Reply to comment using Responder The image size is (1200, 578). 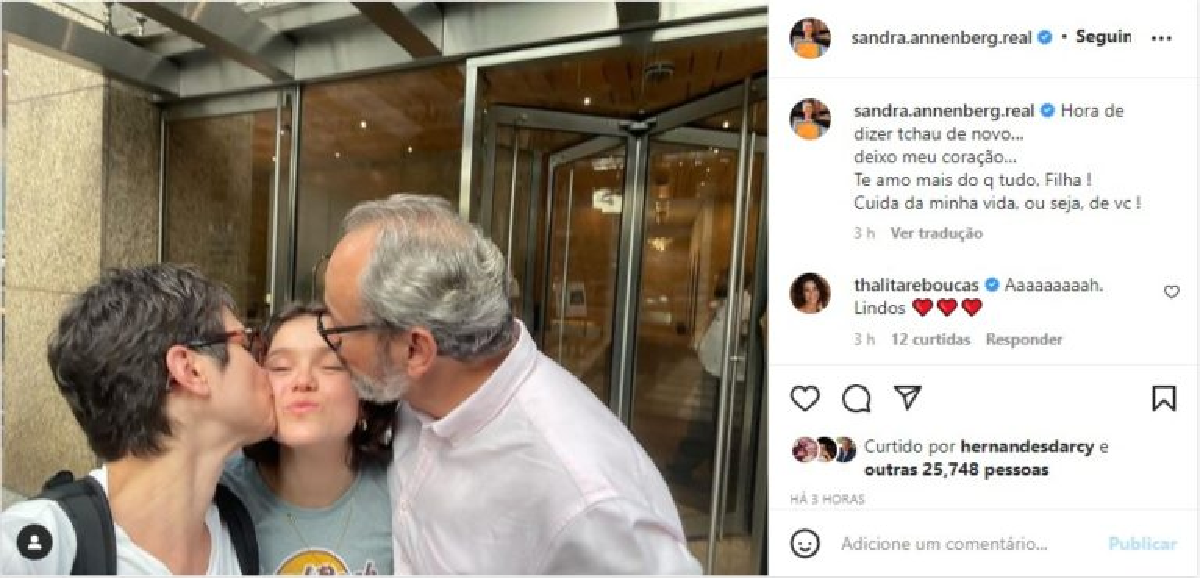point(1024,339)
